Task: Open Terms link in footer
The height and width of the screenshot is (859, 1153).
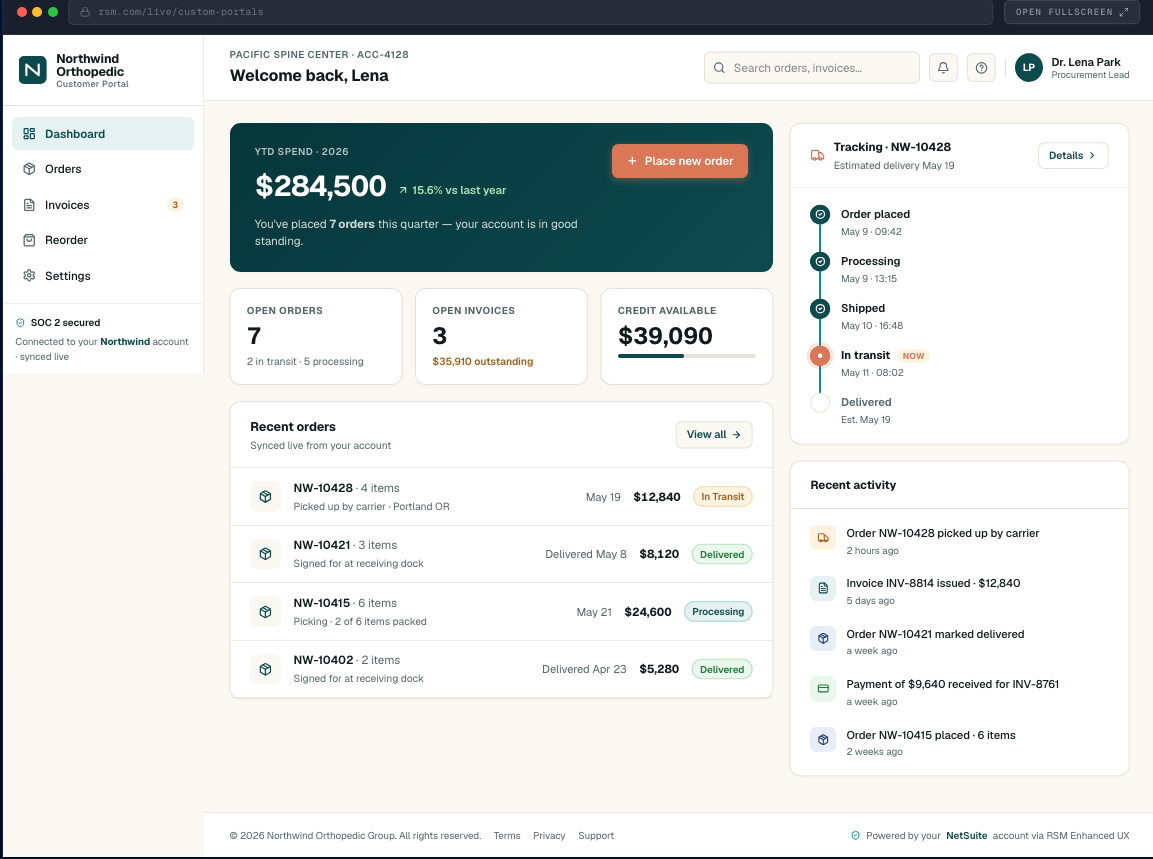Action: [x=507, y=835]
